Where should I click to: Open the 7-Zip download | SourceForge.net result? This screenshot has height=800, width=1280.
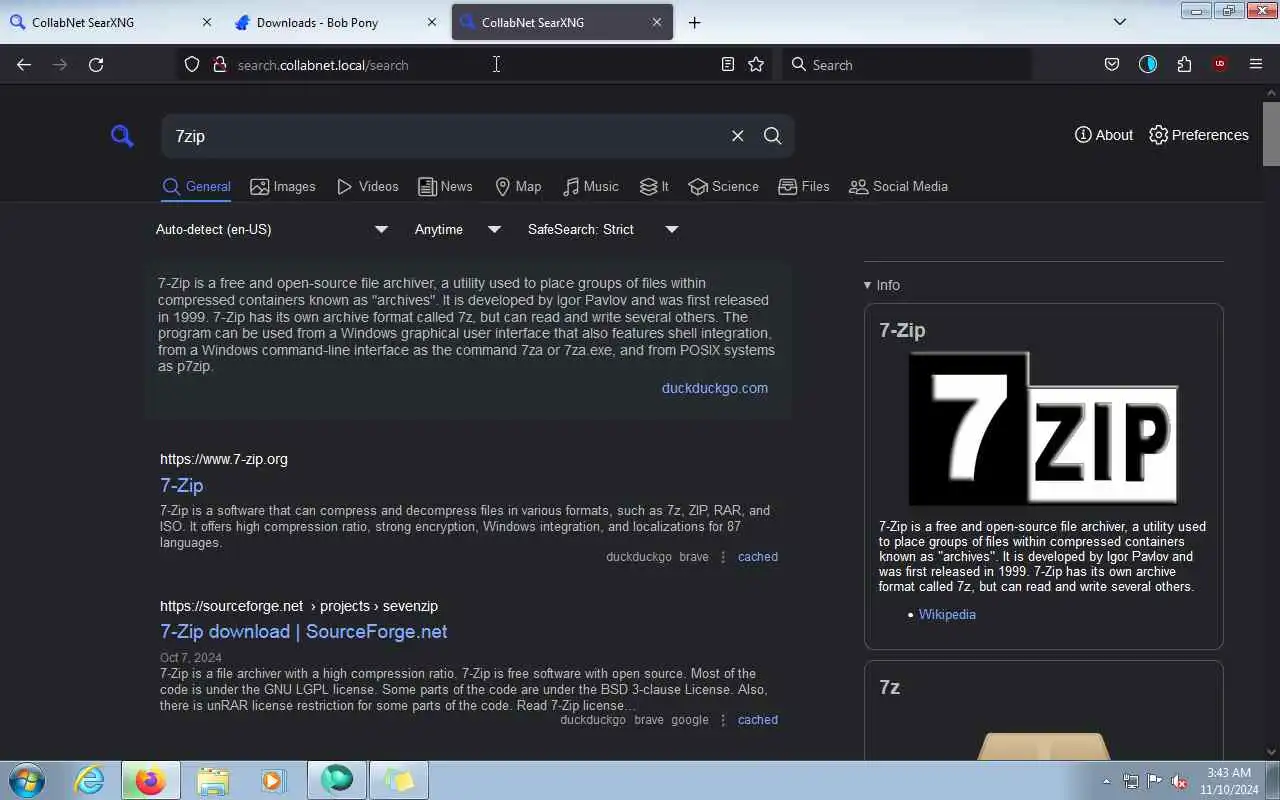pos(303,632)
